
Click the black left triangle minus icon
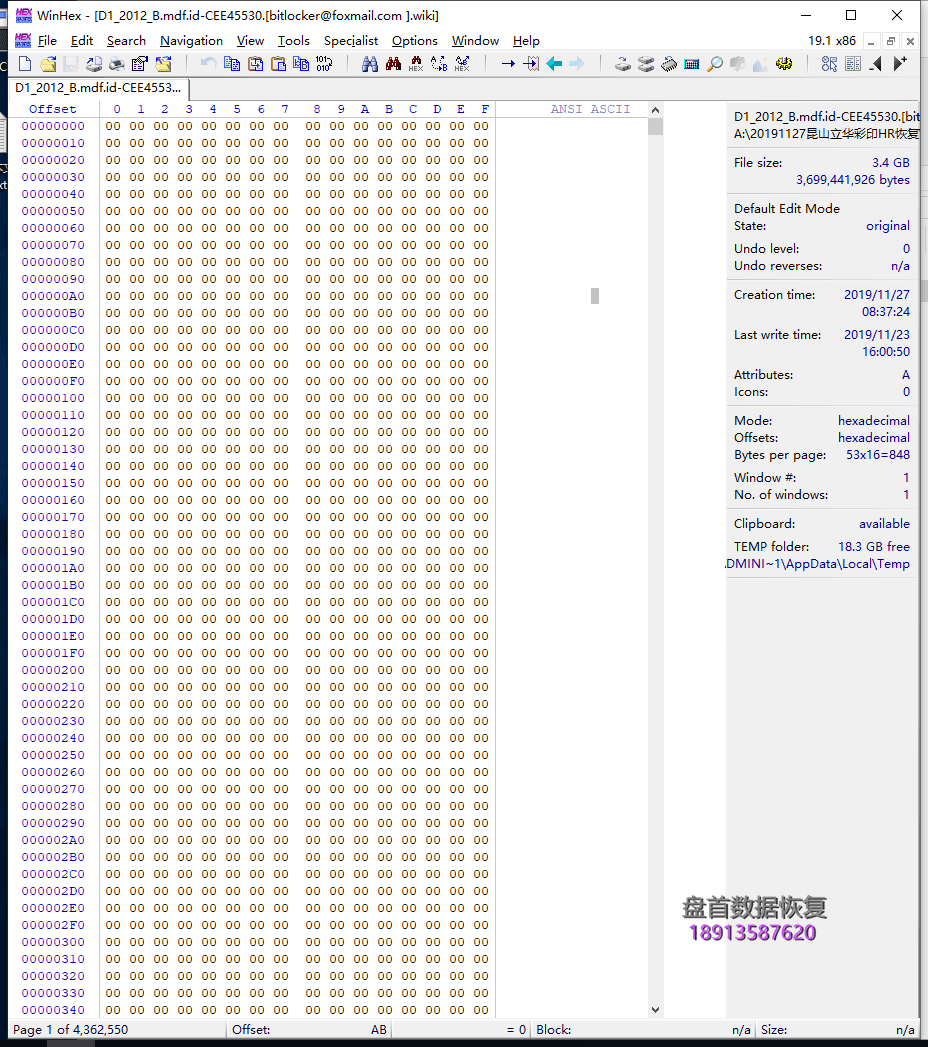[876, 64]
